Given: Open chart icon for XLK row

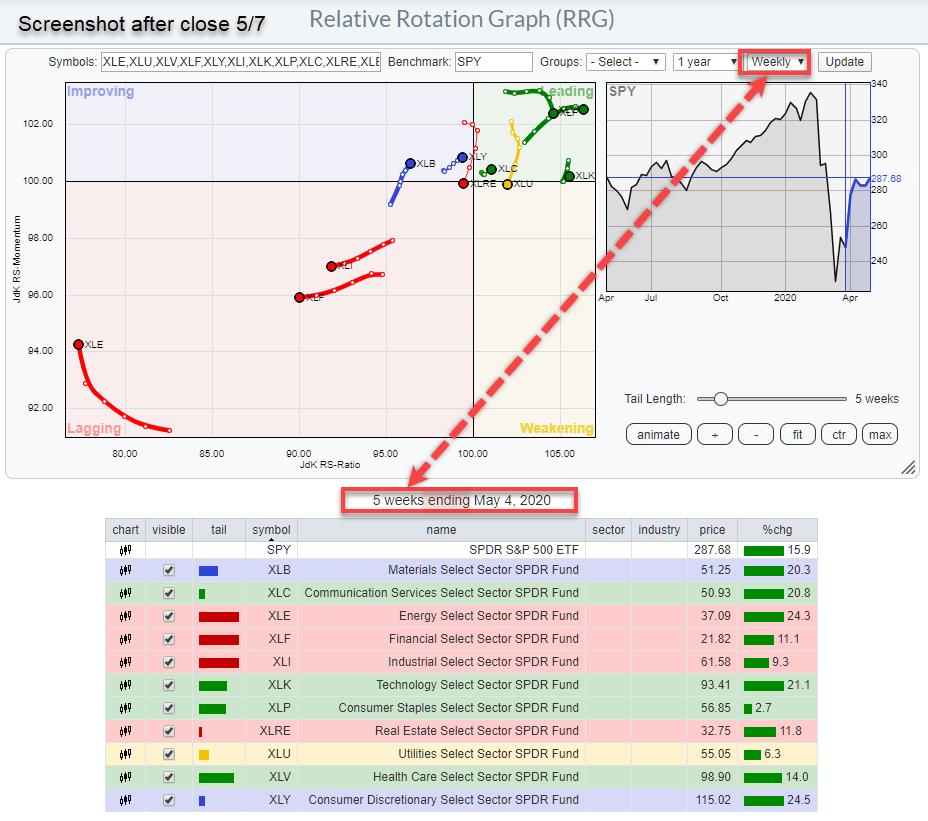Looking at the screenshot, I should point(125,685).
